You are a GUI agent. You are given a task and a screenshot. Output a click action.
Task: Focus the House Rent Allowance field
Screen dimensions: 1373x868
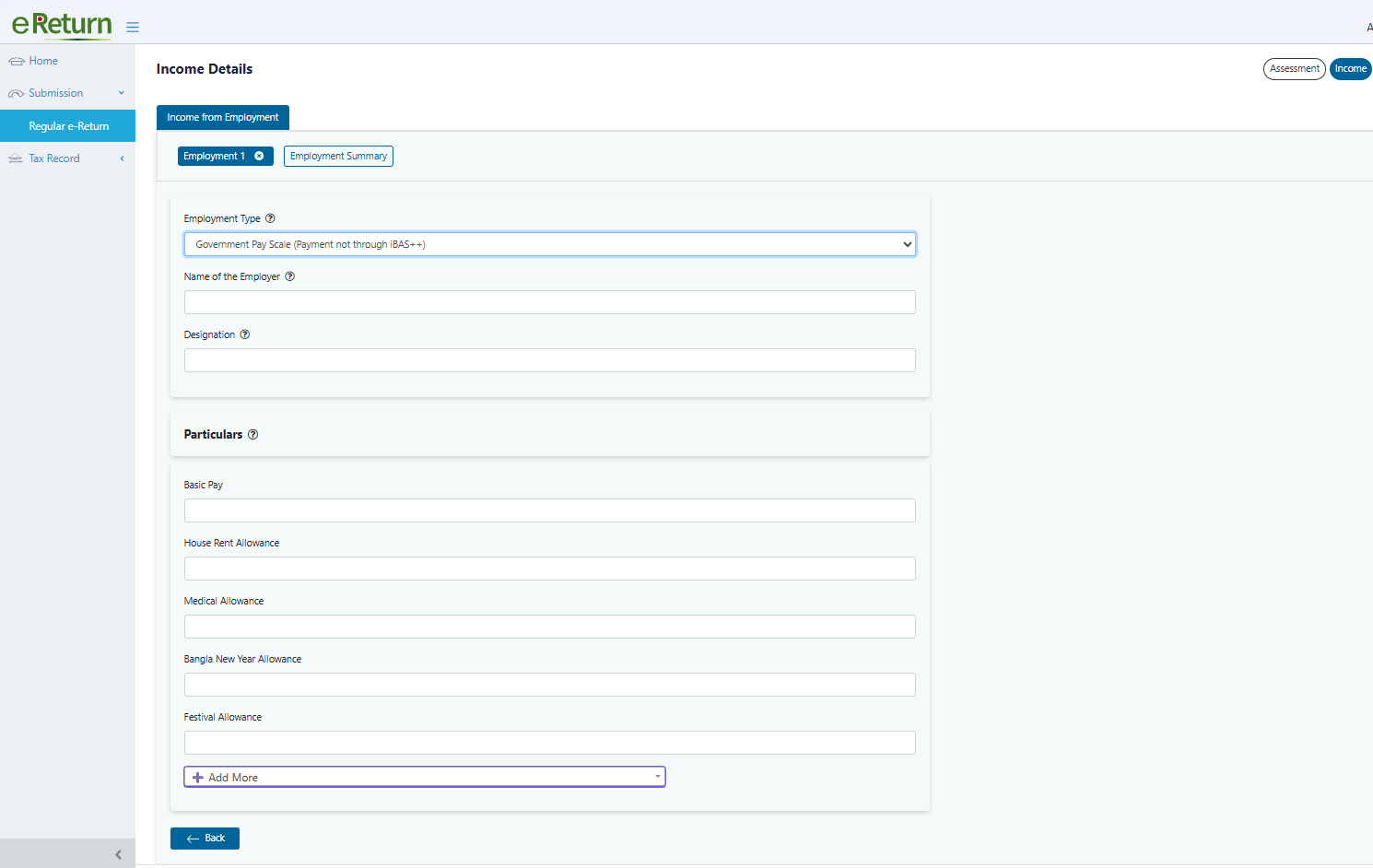tap(550, 569)
